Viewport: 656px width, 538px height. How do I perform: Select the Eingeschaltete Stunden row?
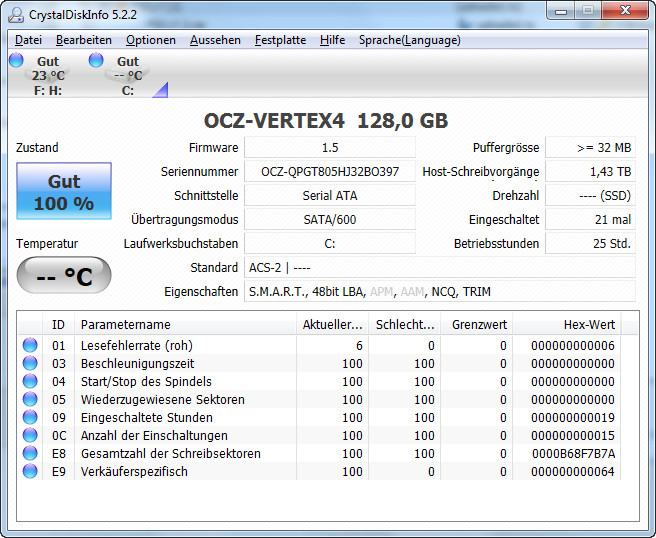click(x=320, y=418)
